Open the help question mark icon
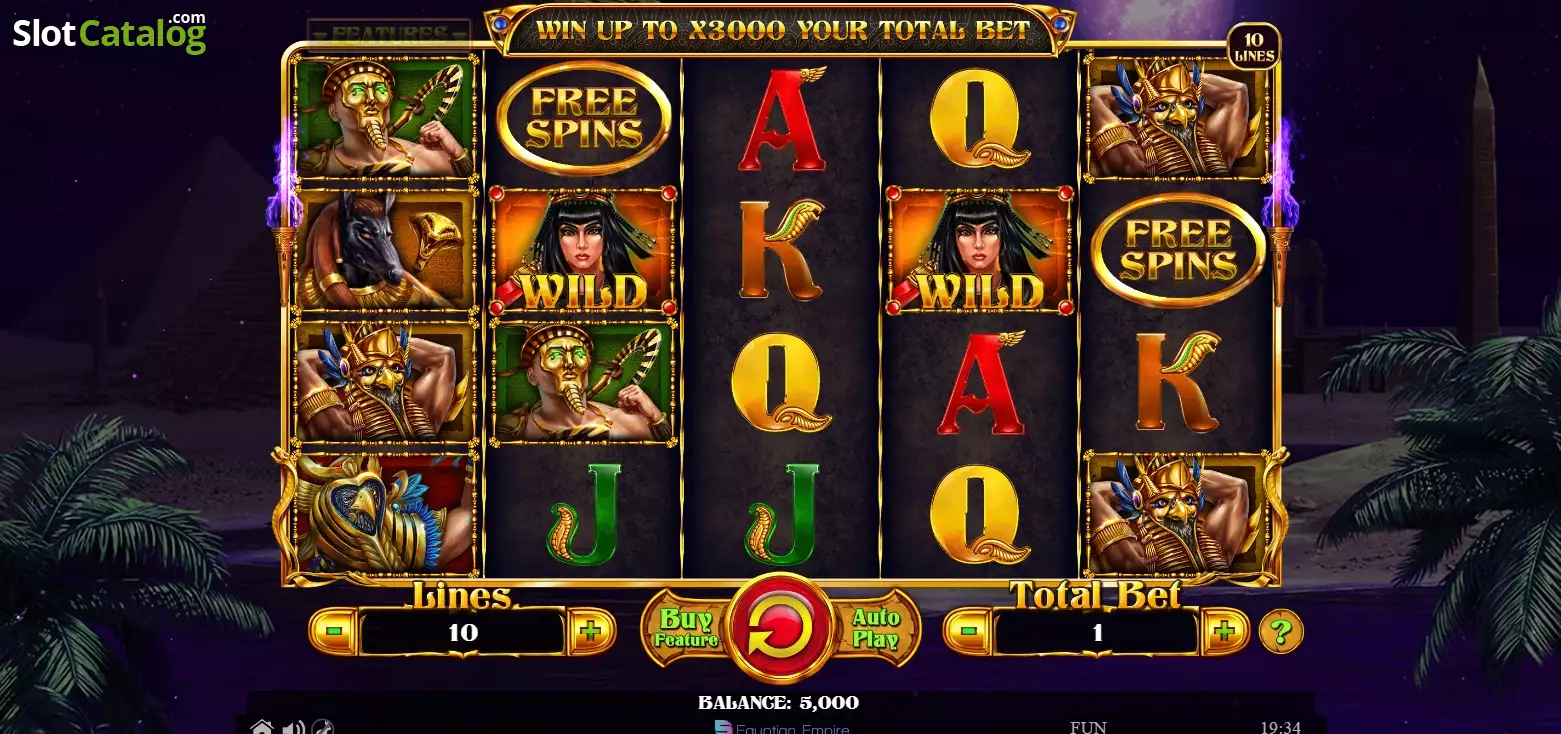 [x=1281, y=632]
